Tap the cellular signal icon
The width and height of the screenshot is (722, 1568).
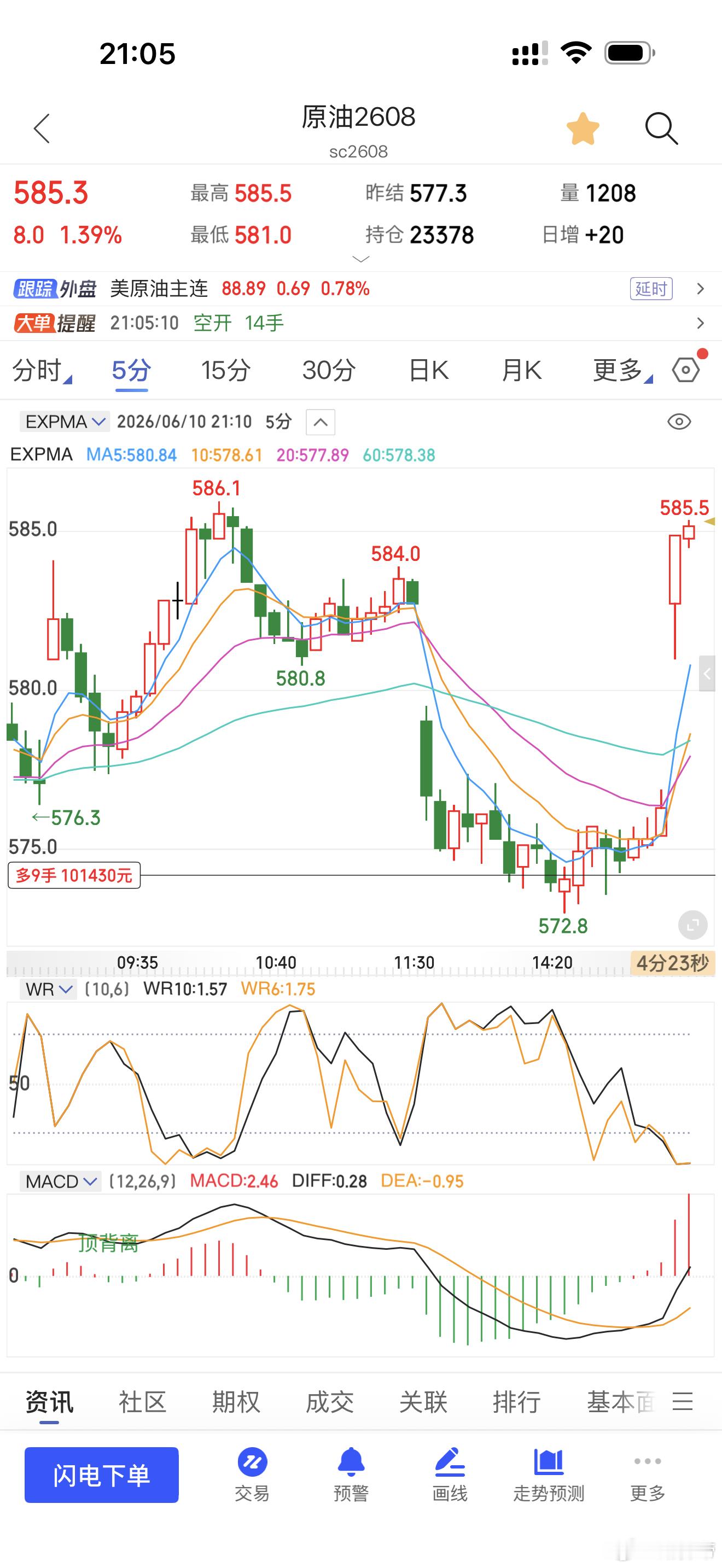click(x=529, y=53)
